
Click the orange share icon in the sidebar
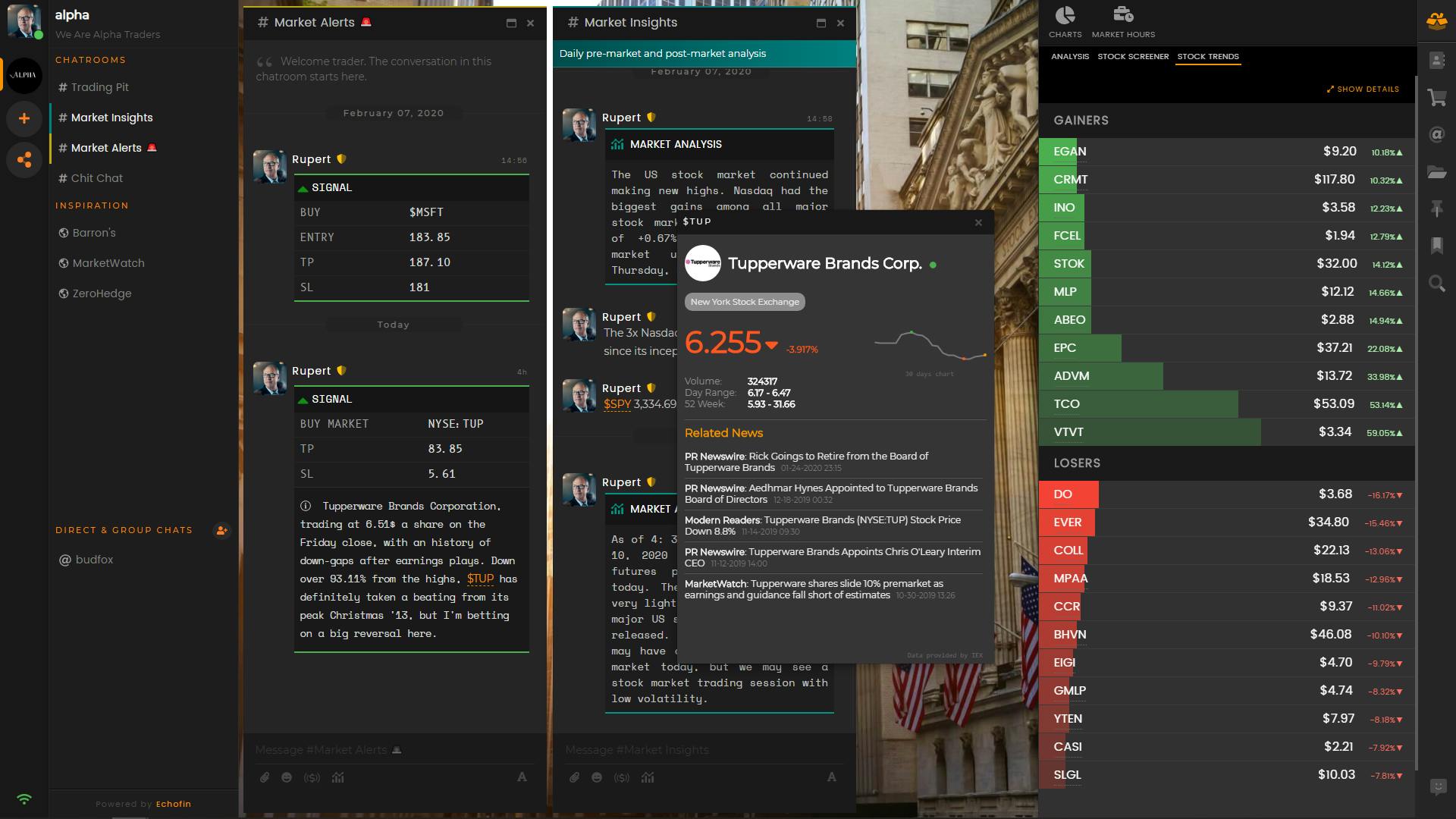24,160
